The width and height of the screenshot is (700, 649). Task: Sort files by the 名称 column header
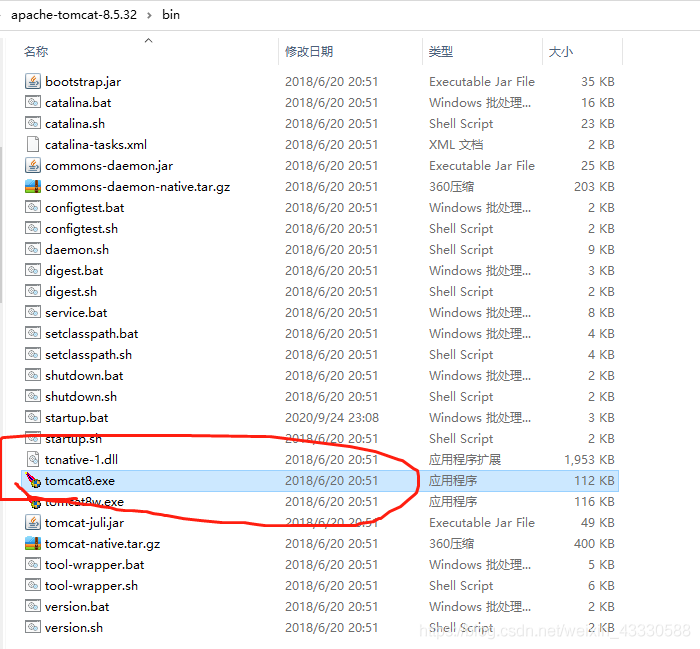pos(36,51)
